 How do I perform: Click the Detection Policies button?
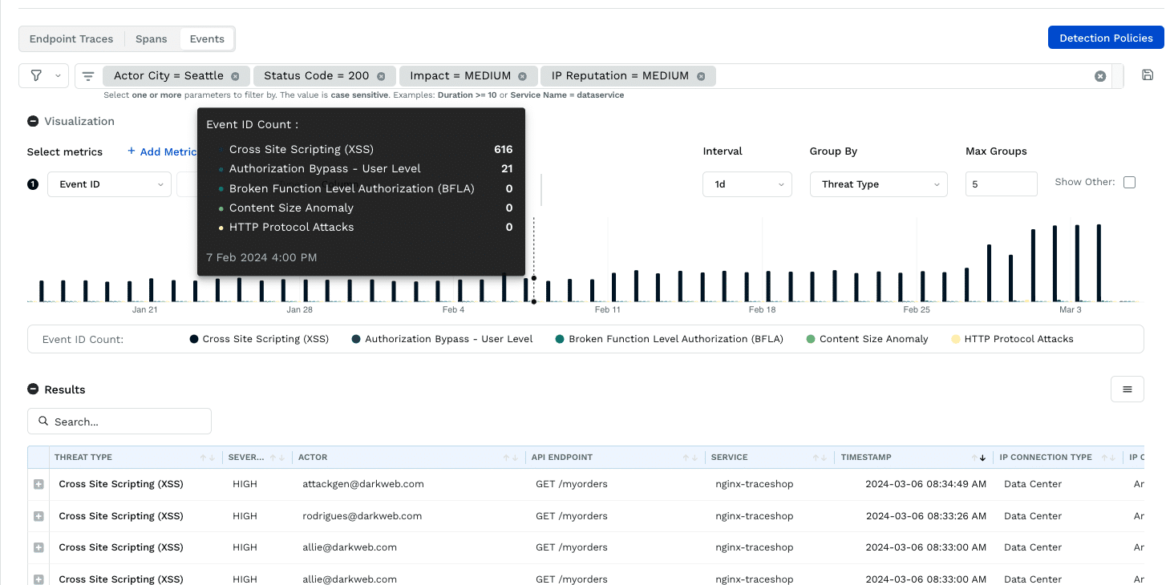[x=1105, y=38]
